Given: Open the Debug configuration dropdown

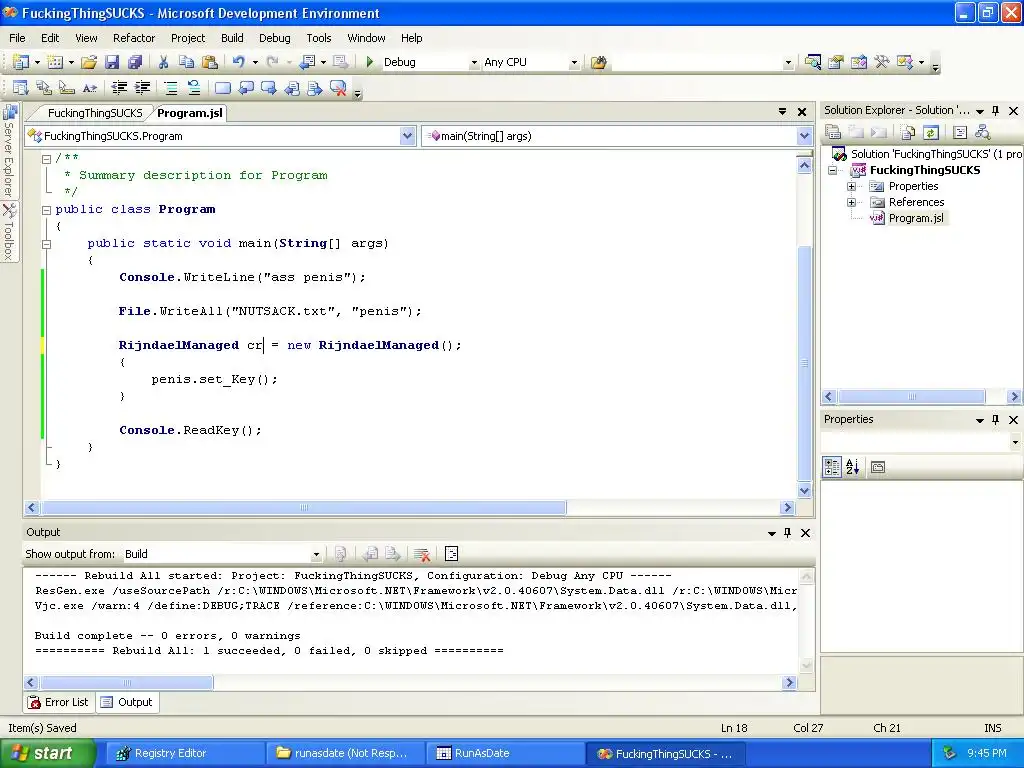Looking at the screenshot, I should pos(474,63).
